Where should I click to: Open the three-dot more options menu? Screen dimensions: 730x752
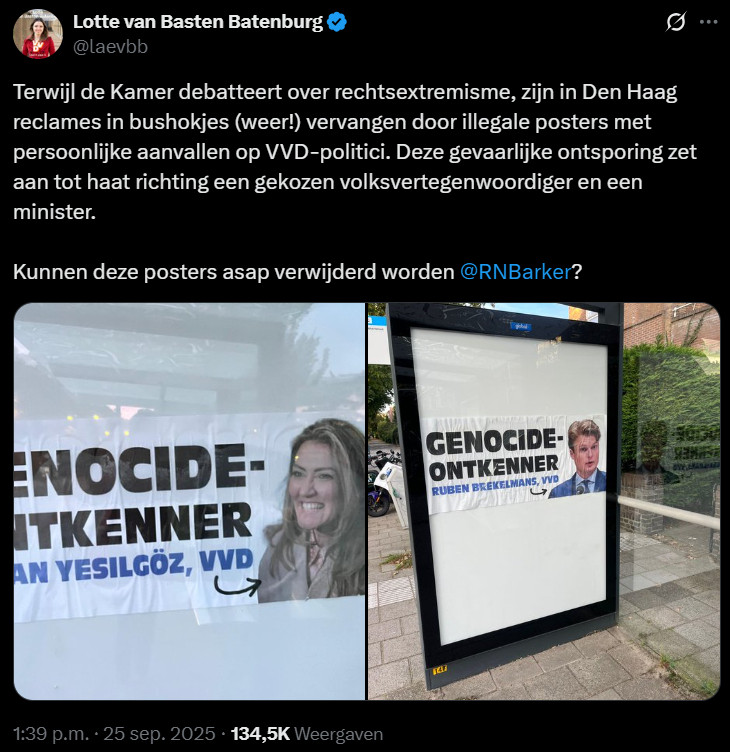(x=708, y=22)
